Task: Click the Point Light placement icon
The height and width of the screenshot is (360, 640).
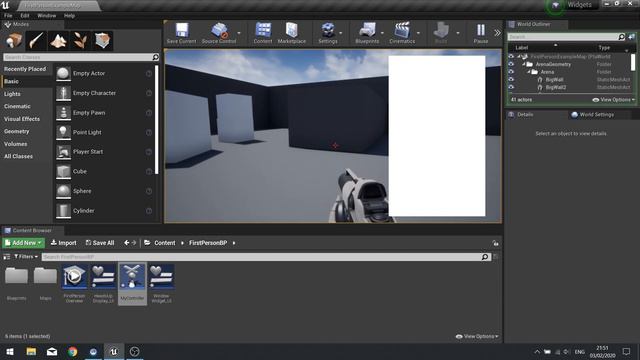Action: (x=63, y=132)
